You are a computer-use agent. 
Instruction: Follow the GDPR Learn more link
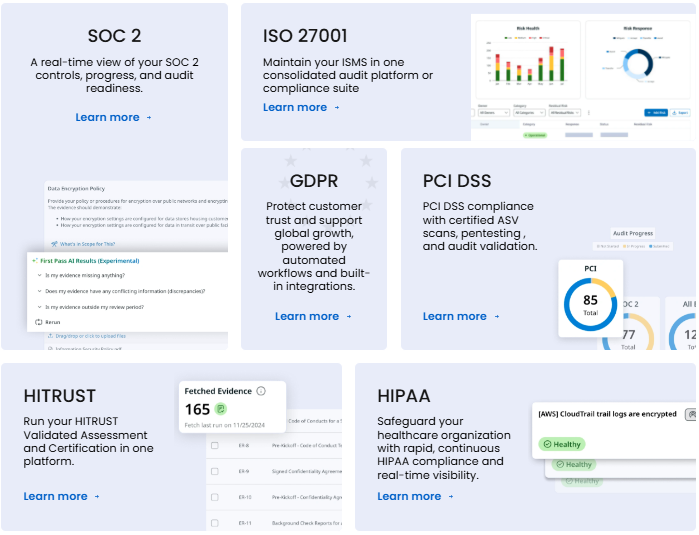(313, 316)
